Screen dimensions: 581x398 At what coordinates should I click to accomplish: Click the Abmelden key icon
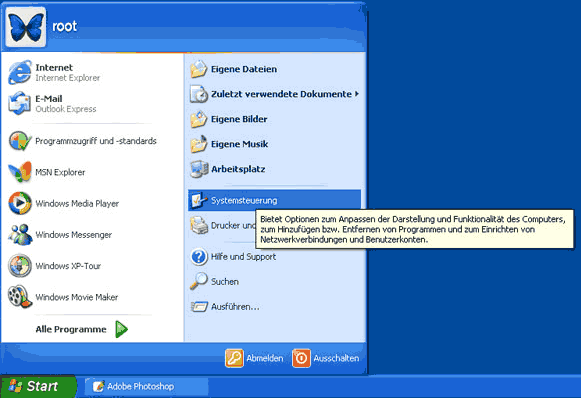(234, 358)
